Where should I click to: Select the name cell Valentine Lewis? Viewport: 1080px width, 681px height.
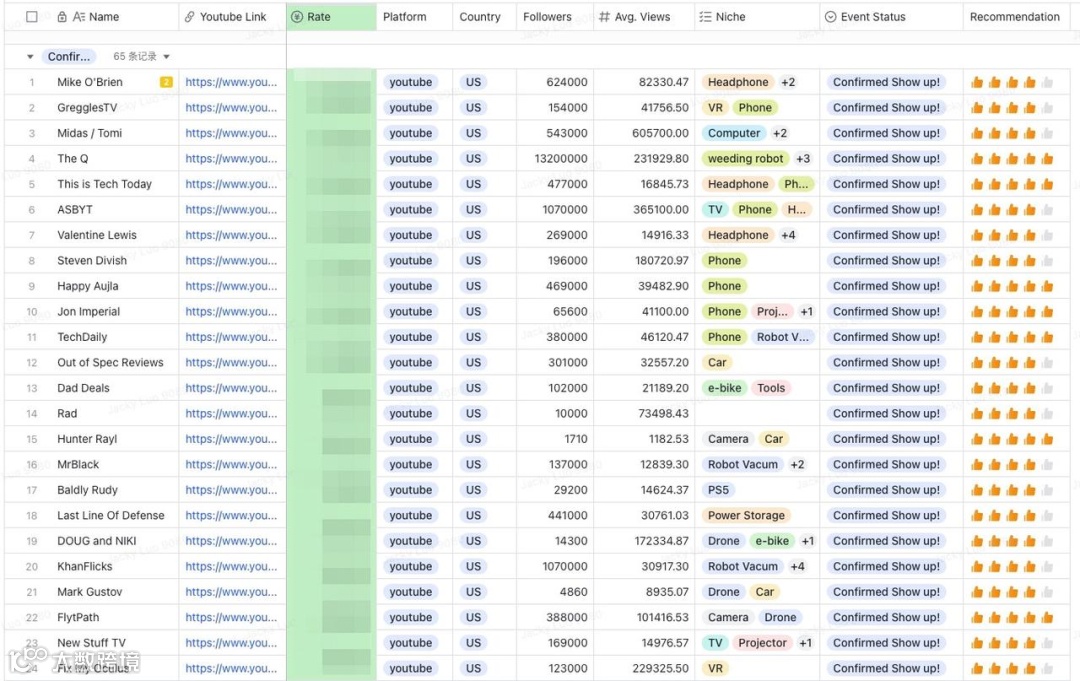[96, 235]
